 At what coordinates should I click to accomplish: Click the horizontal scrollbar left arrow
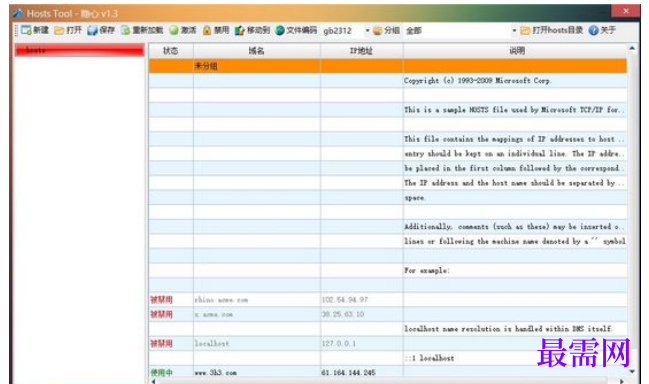(154, 381)
